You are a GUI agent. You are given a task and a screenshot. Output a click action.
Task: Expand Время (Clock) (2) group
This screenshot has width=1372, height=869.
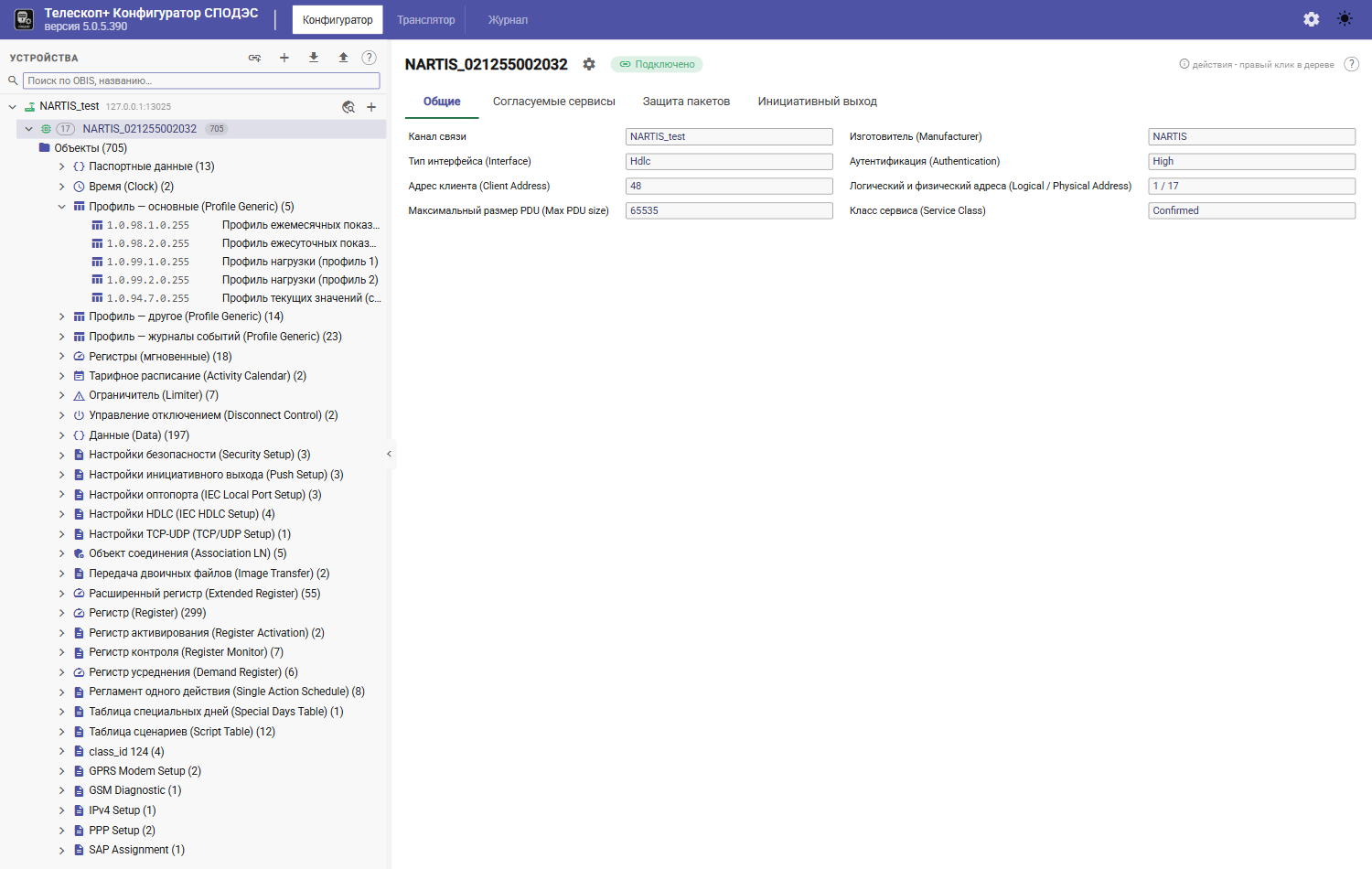tap(62, 187)
